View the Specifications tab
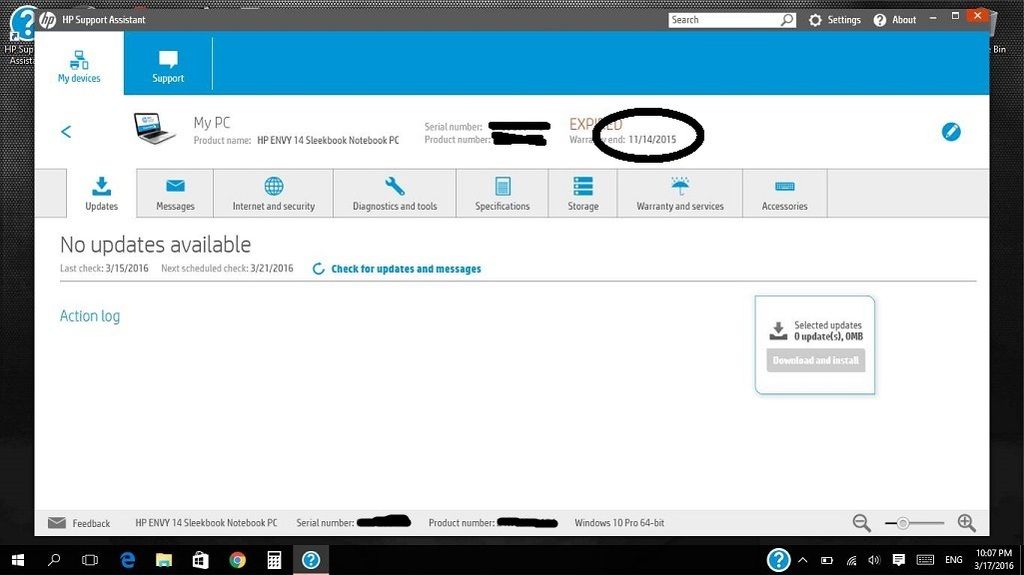The height and width of the screenshot is (575, 1024). pos(502,193)
